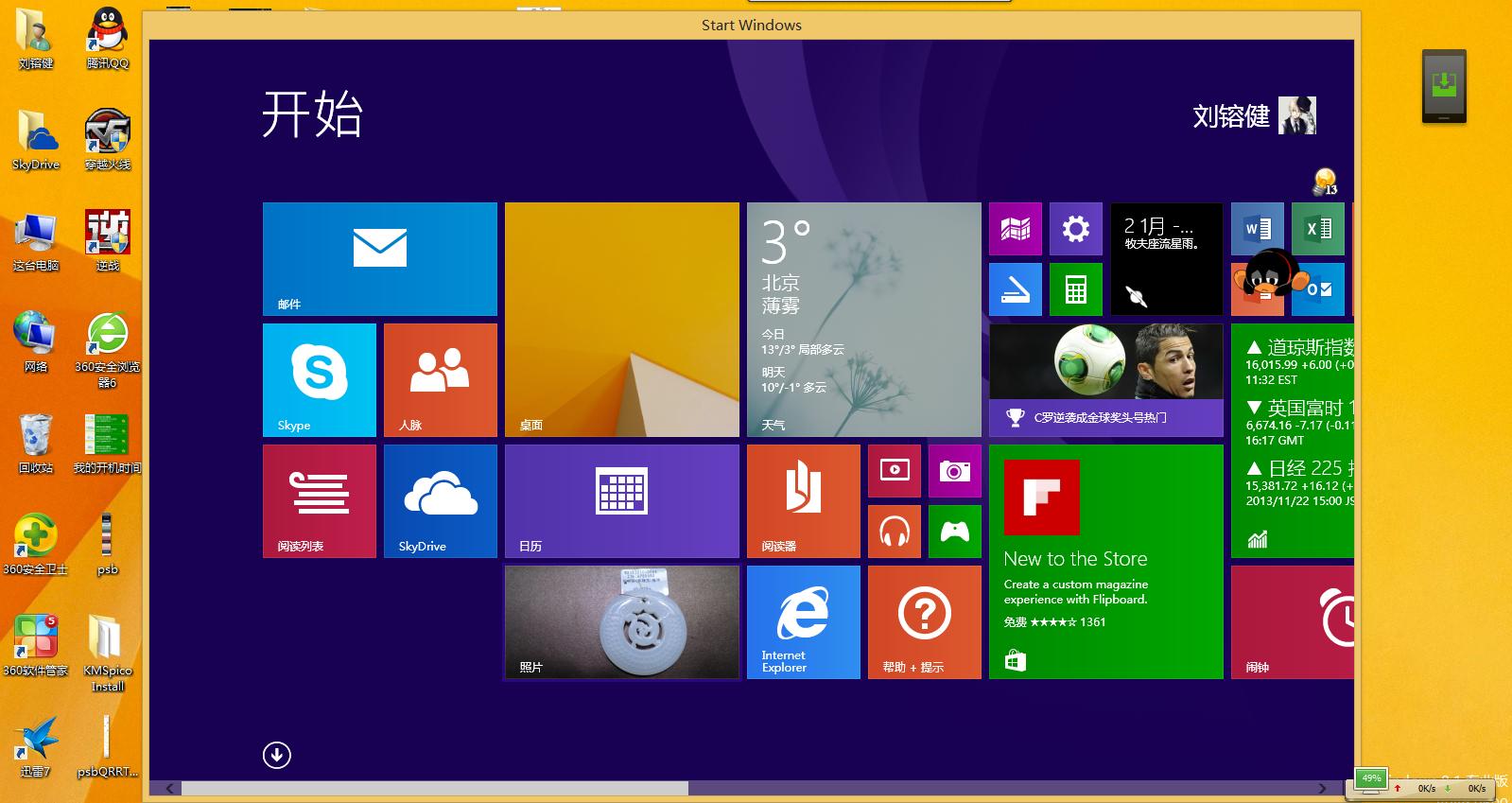Launch the Word tile

[x=1257, y=228]
